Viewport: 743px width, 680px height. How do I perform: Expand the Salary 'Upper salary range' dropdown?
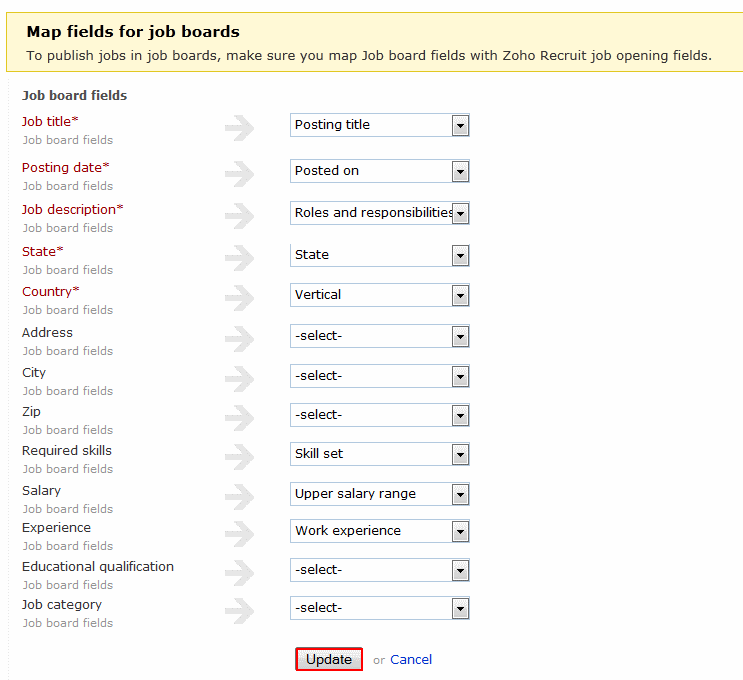[379, 494]
